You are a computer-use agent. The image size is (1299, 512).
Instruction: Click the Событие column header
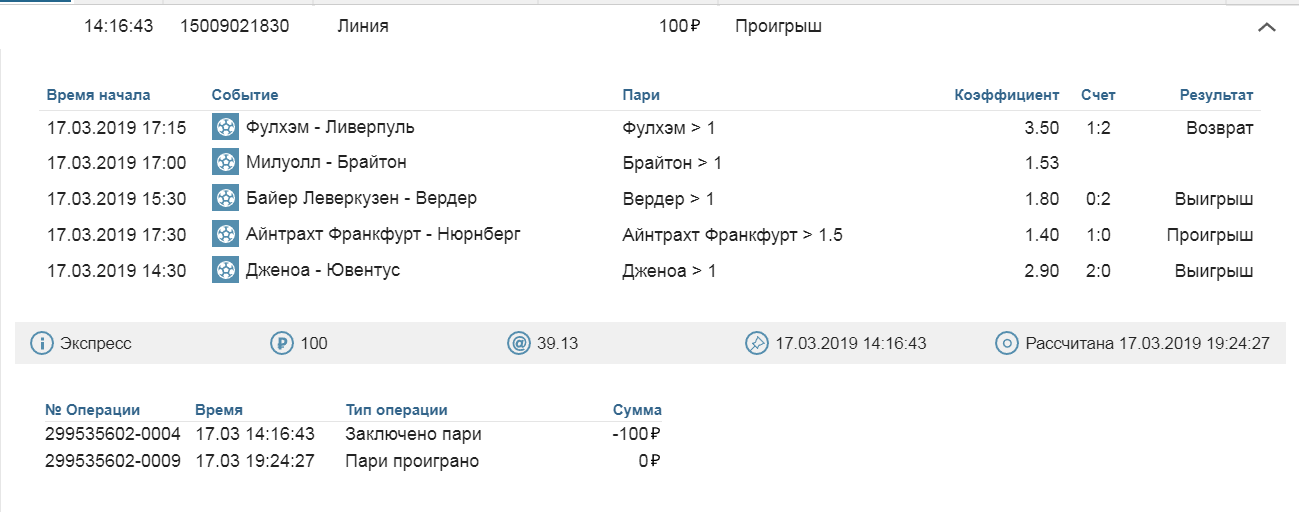tap(245, 95)
